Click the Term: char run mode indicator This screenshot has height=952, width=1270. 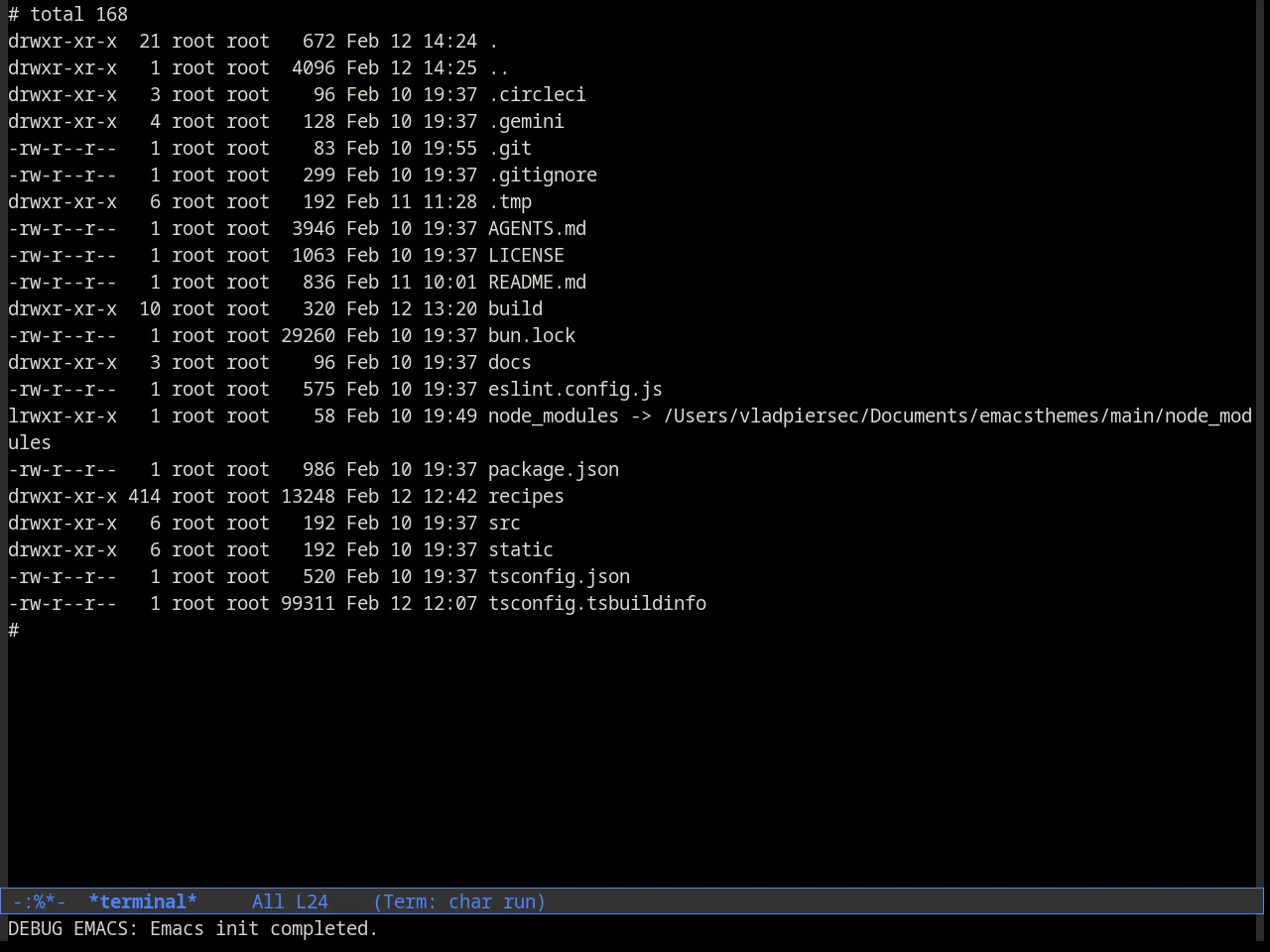[x=459, y=901]
